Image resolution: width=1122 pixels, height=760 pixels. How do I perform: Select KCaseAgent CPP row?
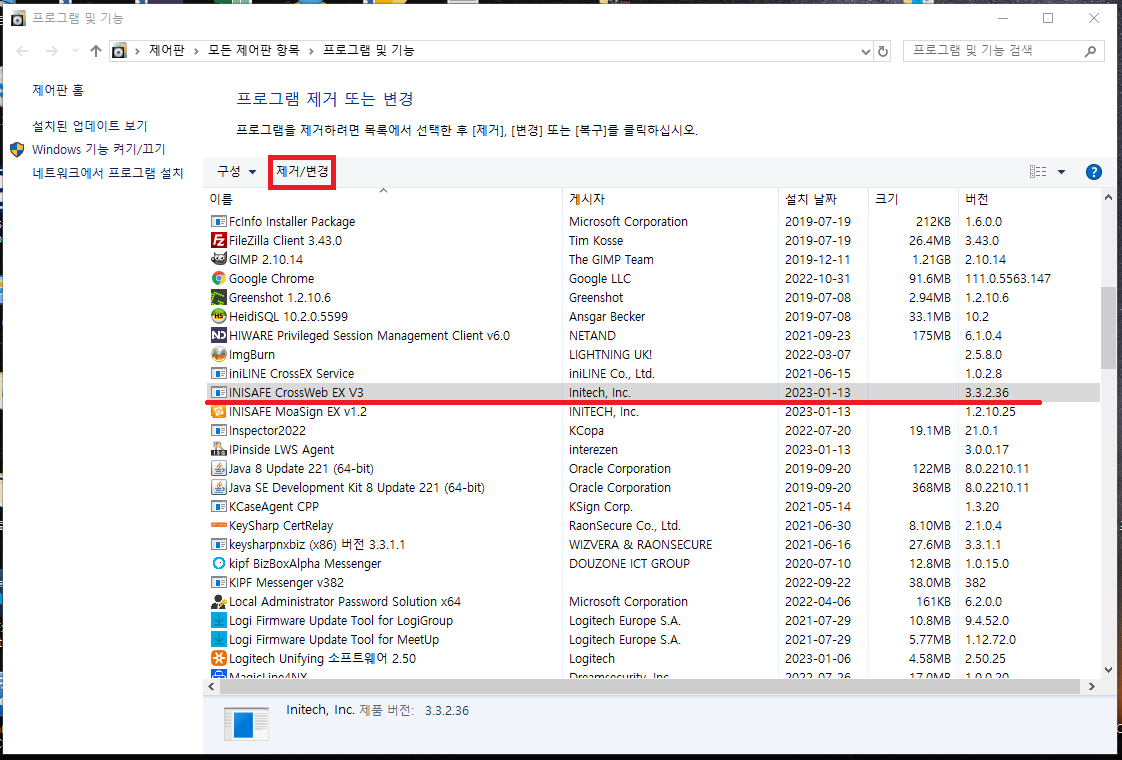[x=653, y=507]
